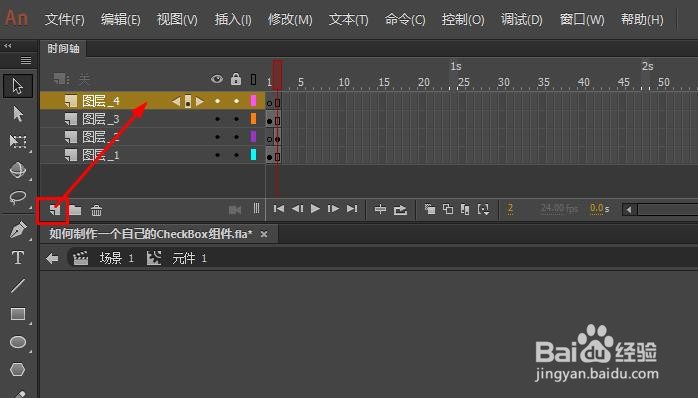698x398 pixels.
Task: Play the timeline animation
Action: 315,208
